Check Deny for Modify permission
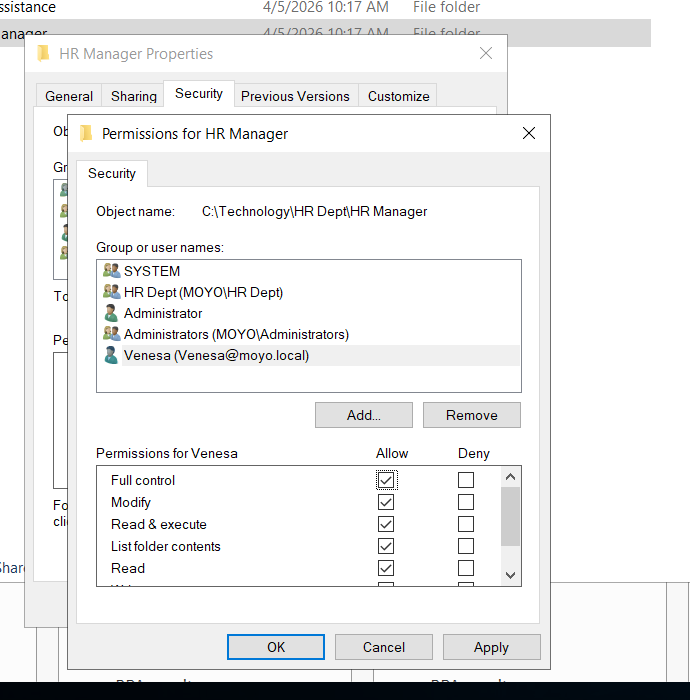This screenshot has height=700, width=690. (466, 502)
